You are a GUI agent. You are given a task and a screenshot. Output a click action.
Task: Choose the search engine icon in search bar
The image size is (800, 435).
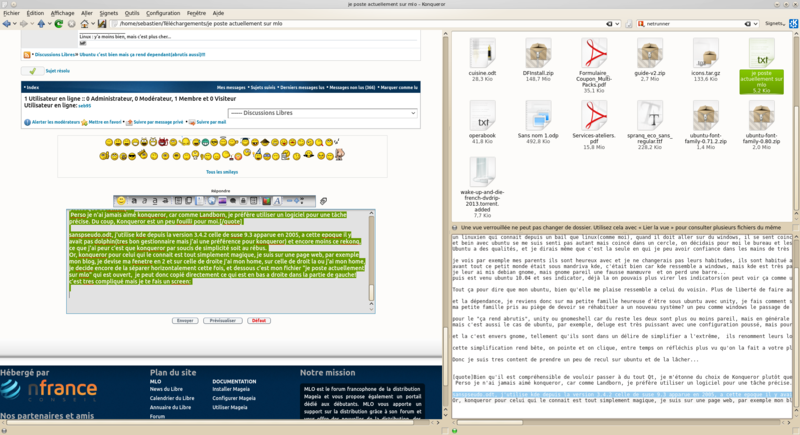coord(641,23)
